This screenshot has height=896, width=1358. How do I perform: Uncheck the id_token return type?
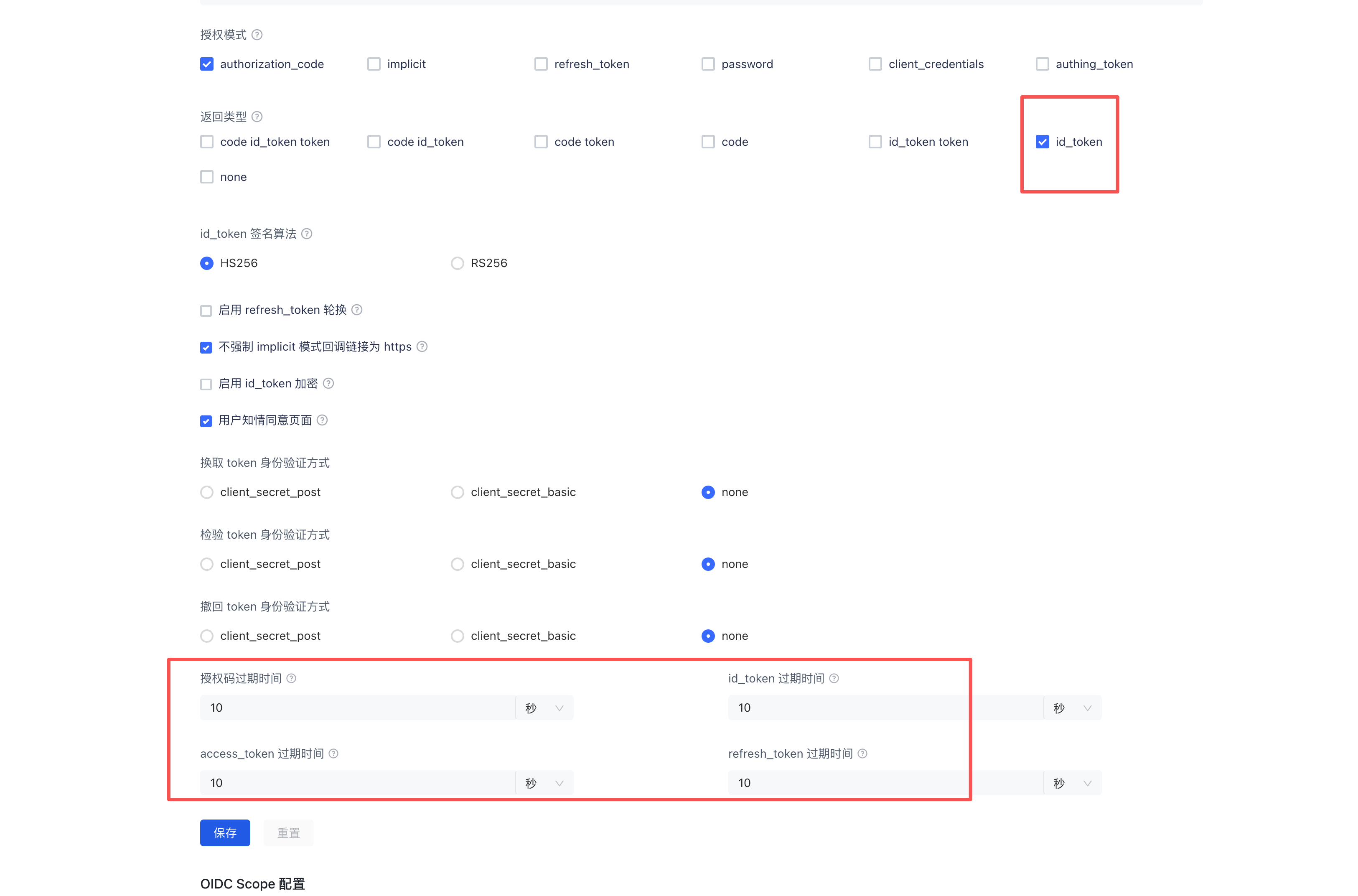tap(1042, 142)
